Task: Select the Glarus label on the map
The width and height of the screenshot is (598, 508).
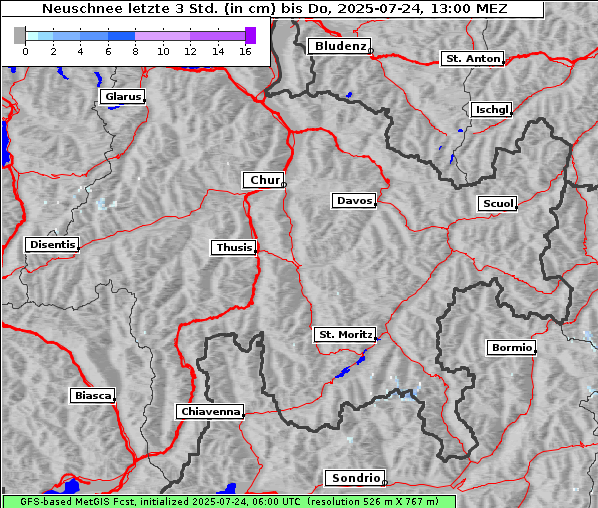Action: click(123, 96)
